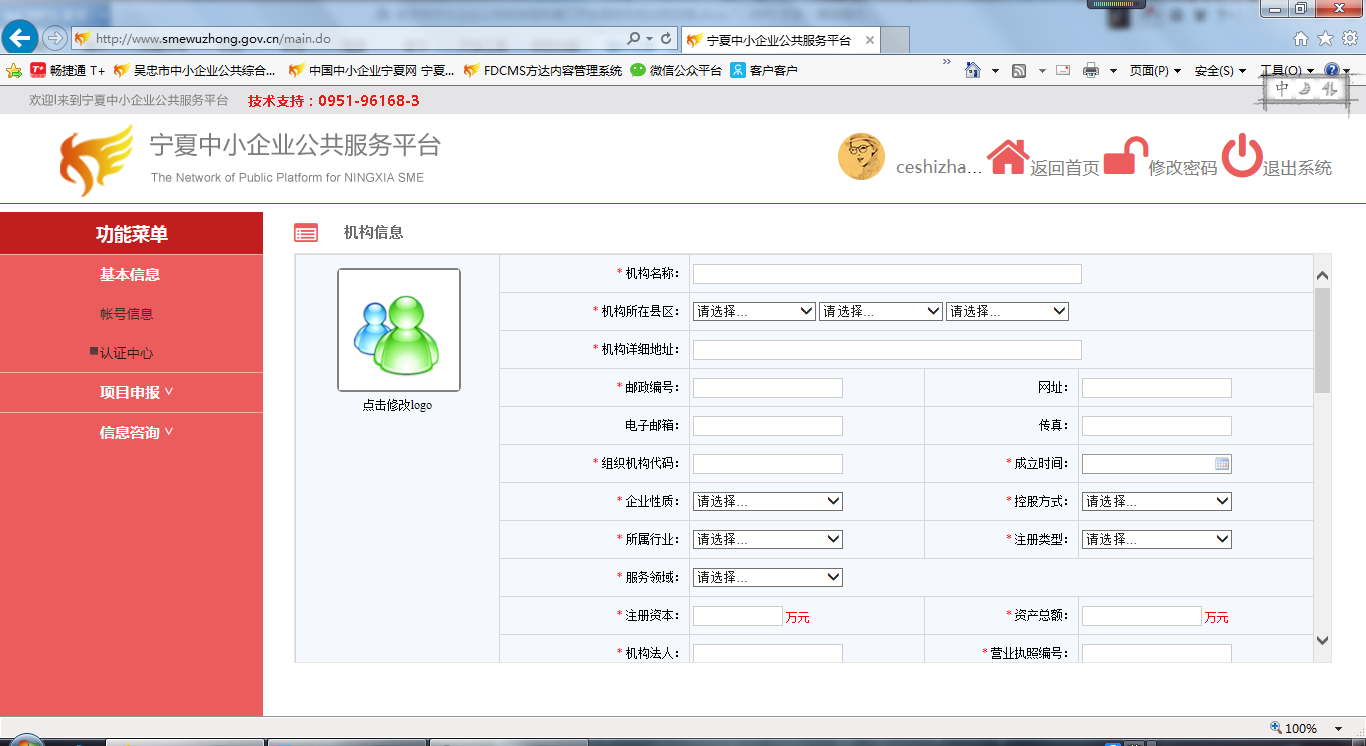Open calendar picker in 成立时间 field
The width and height of the screenshot is (1366, 746).
pyautogui.click(x=1221, y=464)
